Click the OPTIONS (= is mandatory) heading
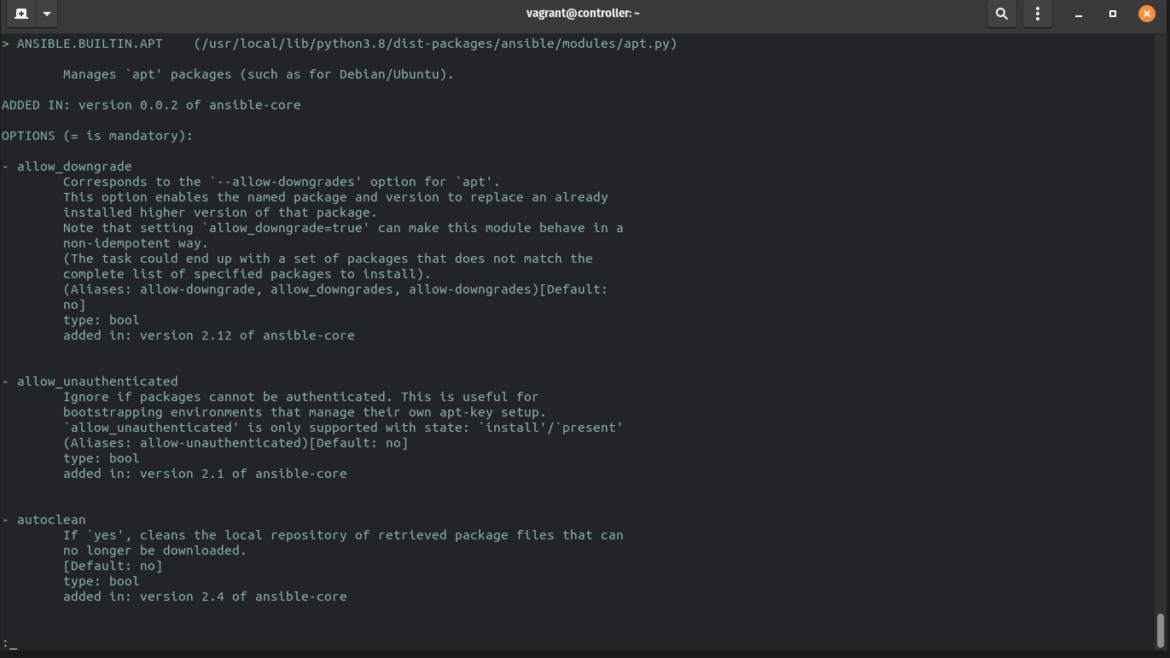This screenshot has width=1170, height=658. pos(97,136)
